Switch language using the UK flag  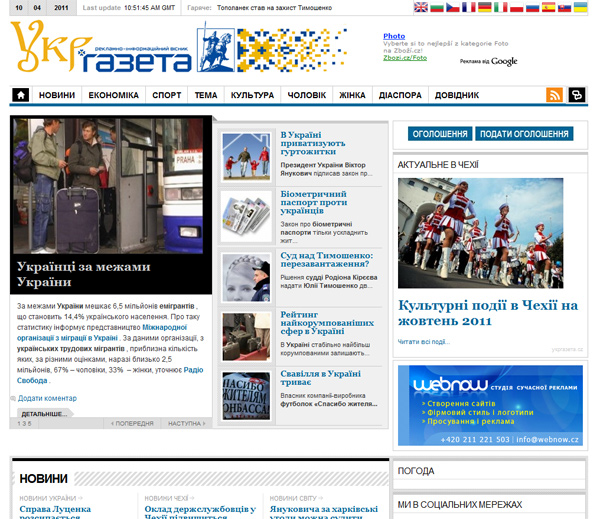tap(421, 7)
